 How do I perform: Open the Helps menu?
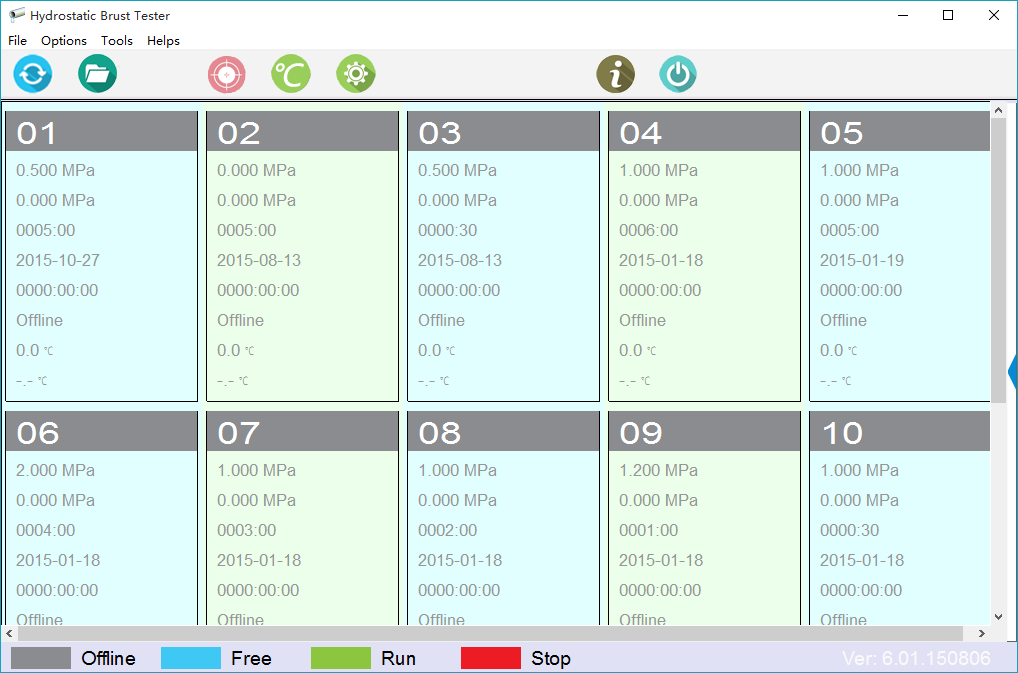163,41
